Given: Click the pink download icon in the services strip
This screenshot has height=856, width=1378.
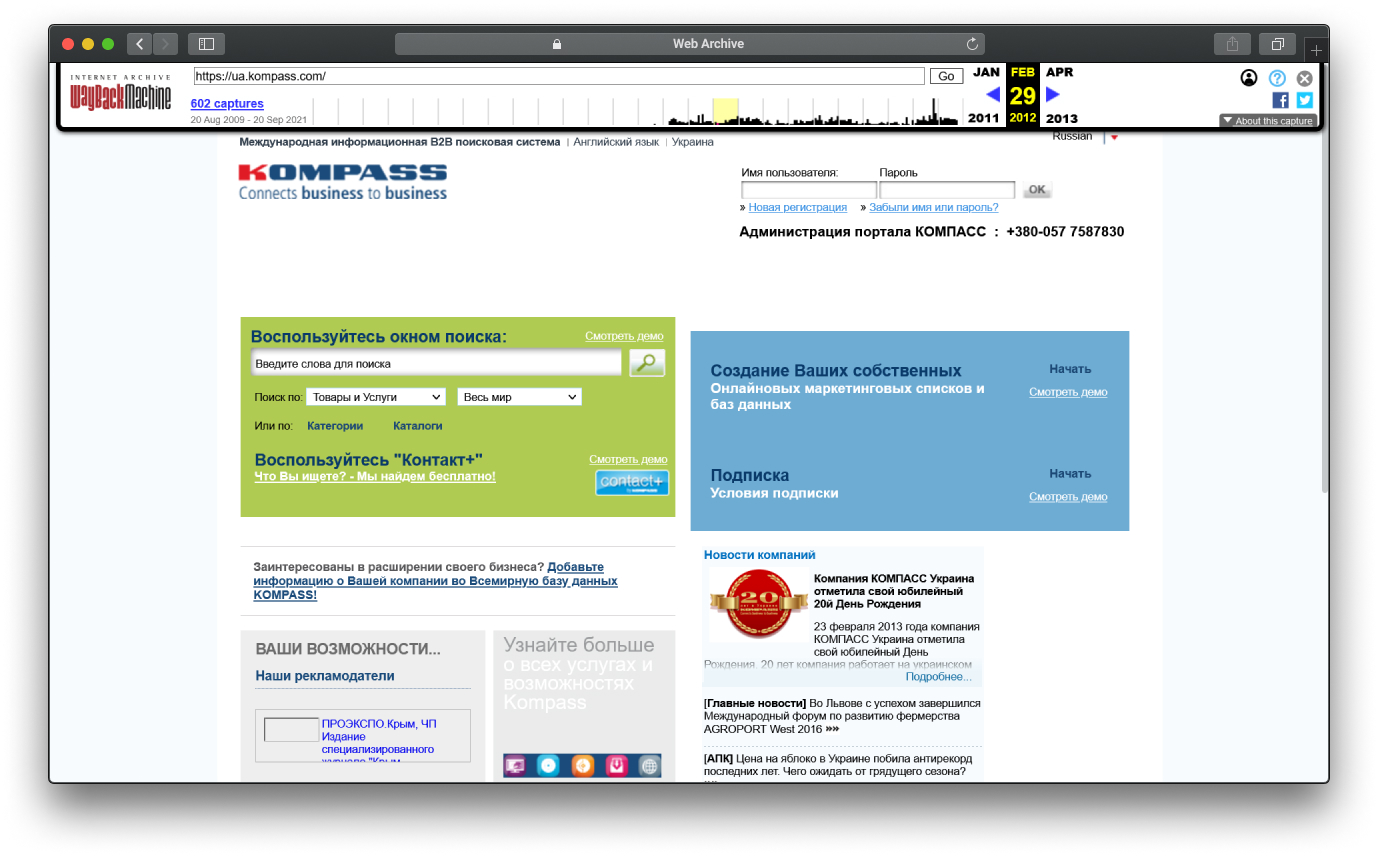Looking at the screenshot, I should pos(618,765).
